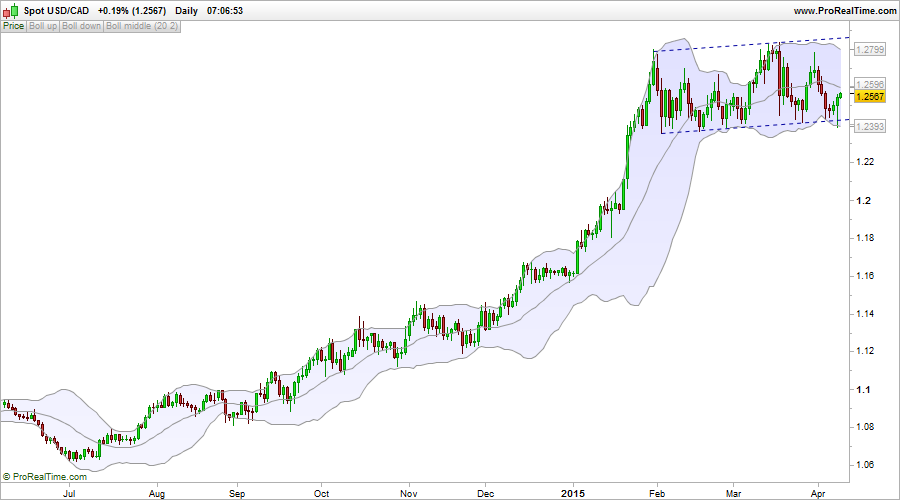Click the 1.2799 upper band price label
The width and height of the screenshot is (900, 500).
870,50
